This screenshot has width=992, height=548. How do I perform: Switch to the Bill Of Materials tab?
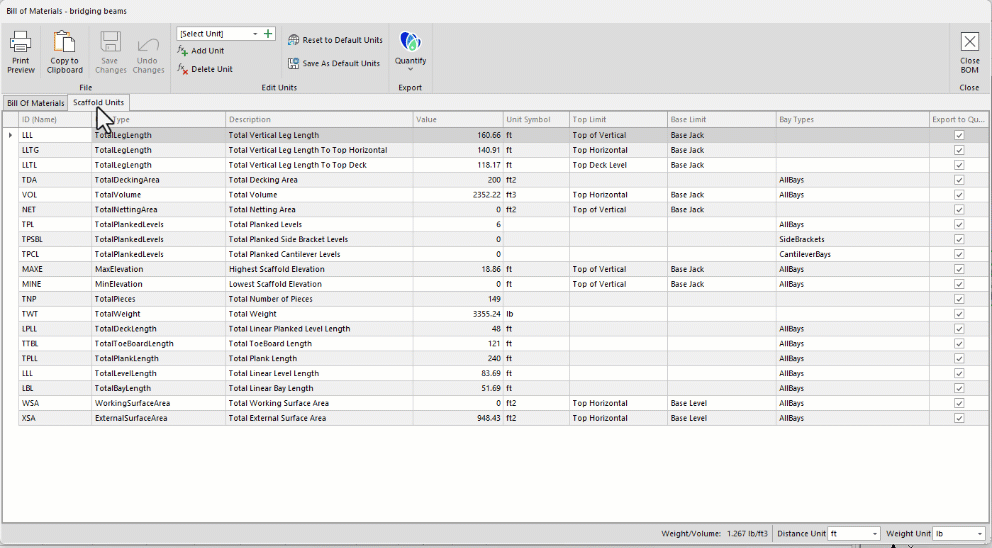[35, 103]
